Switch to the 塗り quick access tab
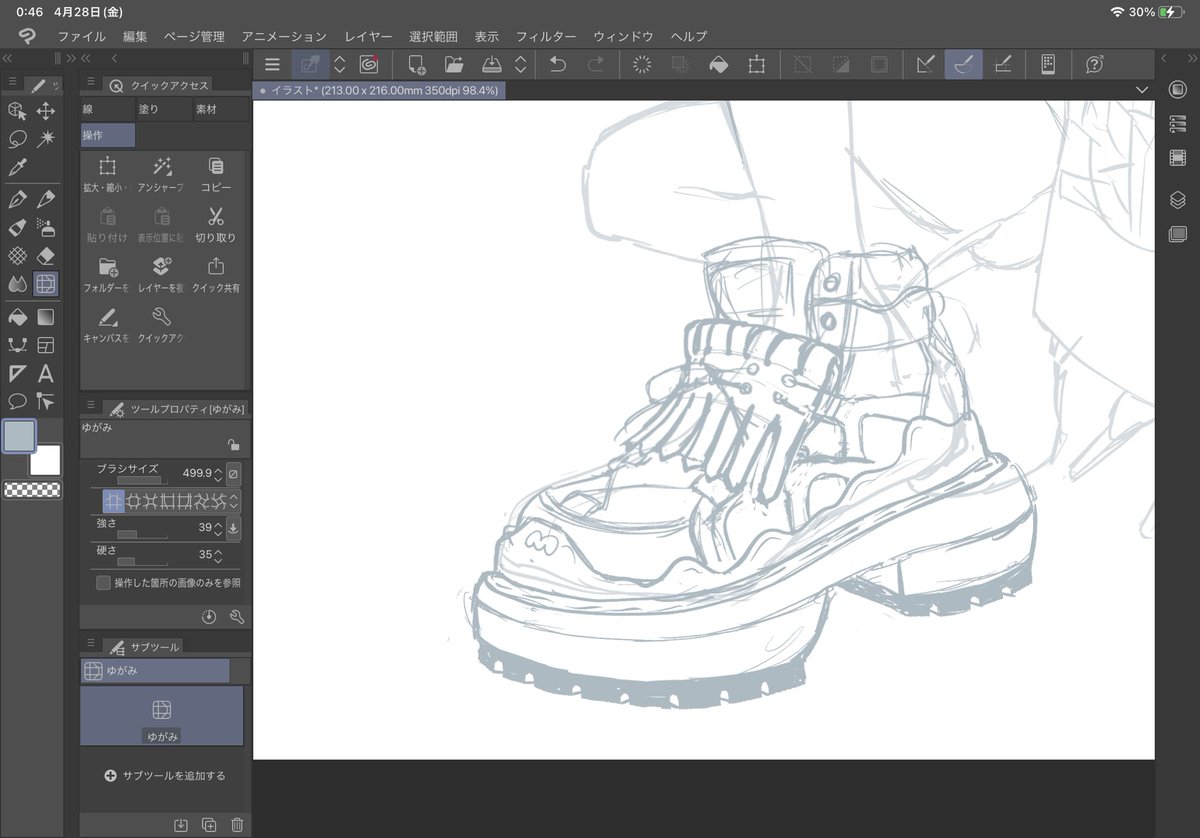The image size is (1200, 838). click(164, 109)
